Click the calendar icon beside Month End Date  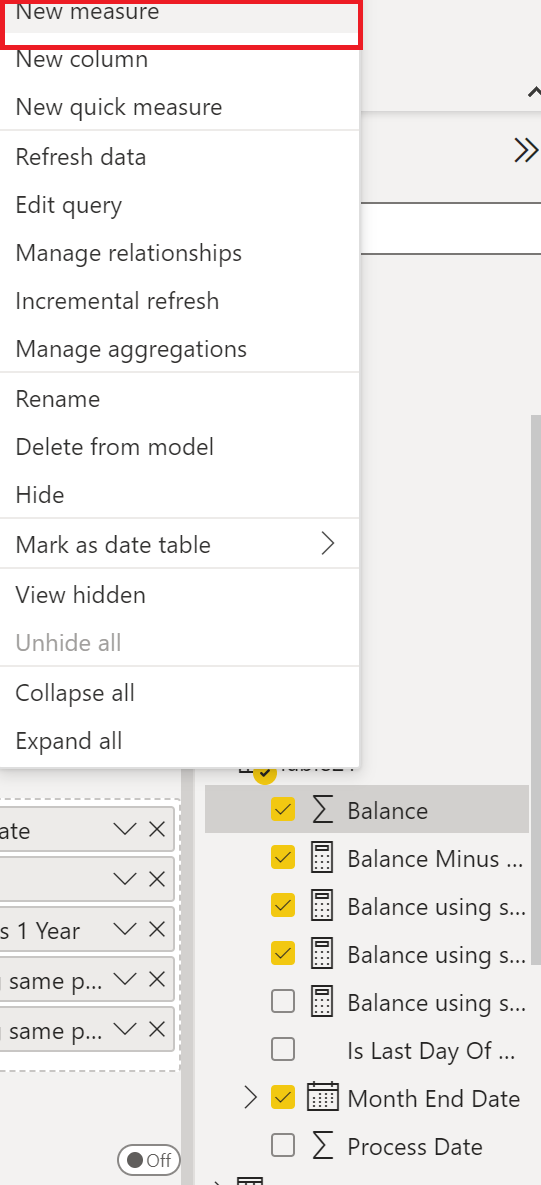click(x=323, y=1097)
